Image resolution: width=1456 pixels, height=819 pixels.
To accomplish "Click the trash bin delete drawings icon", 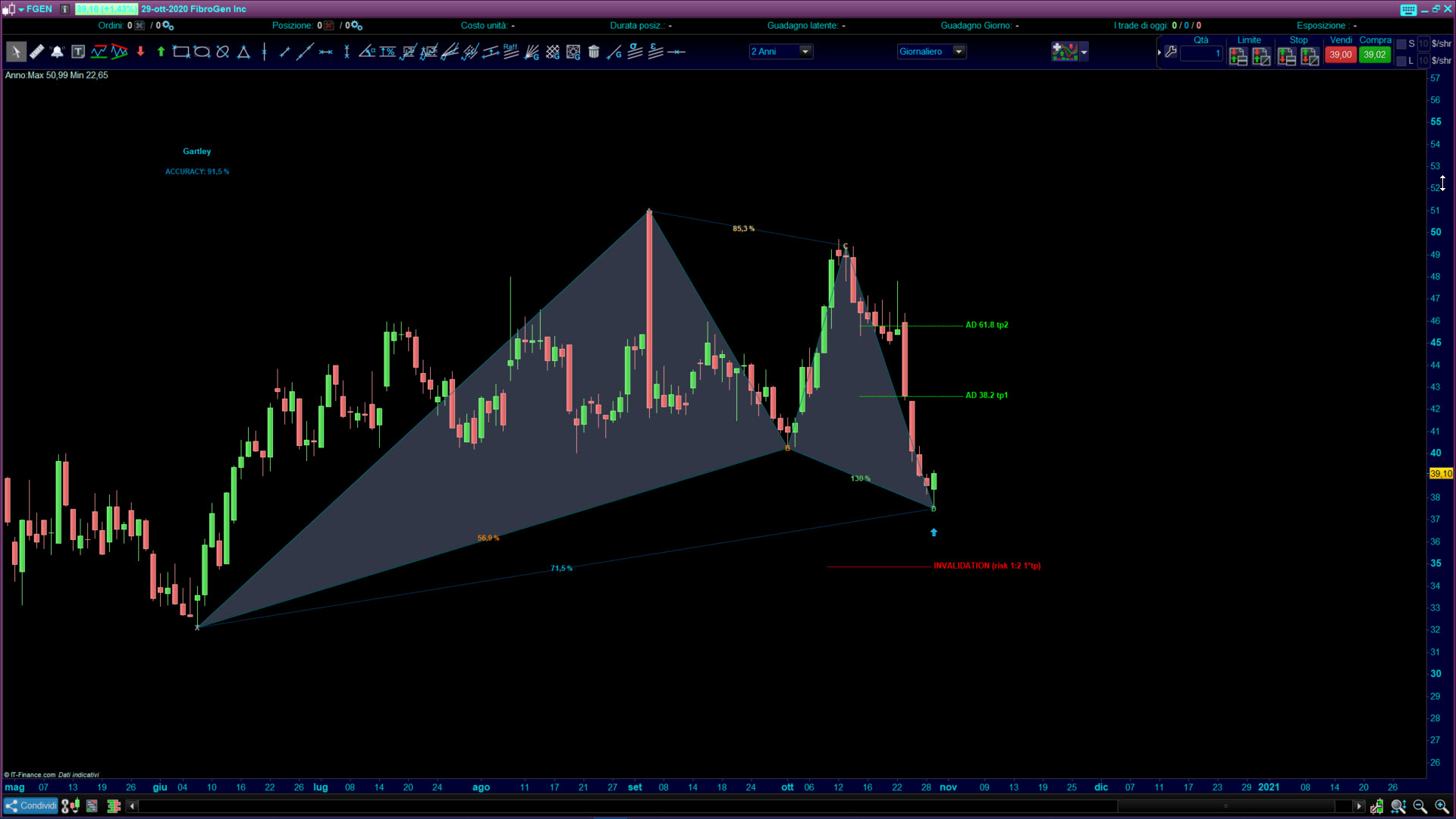I will pos(594,52).
